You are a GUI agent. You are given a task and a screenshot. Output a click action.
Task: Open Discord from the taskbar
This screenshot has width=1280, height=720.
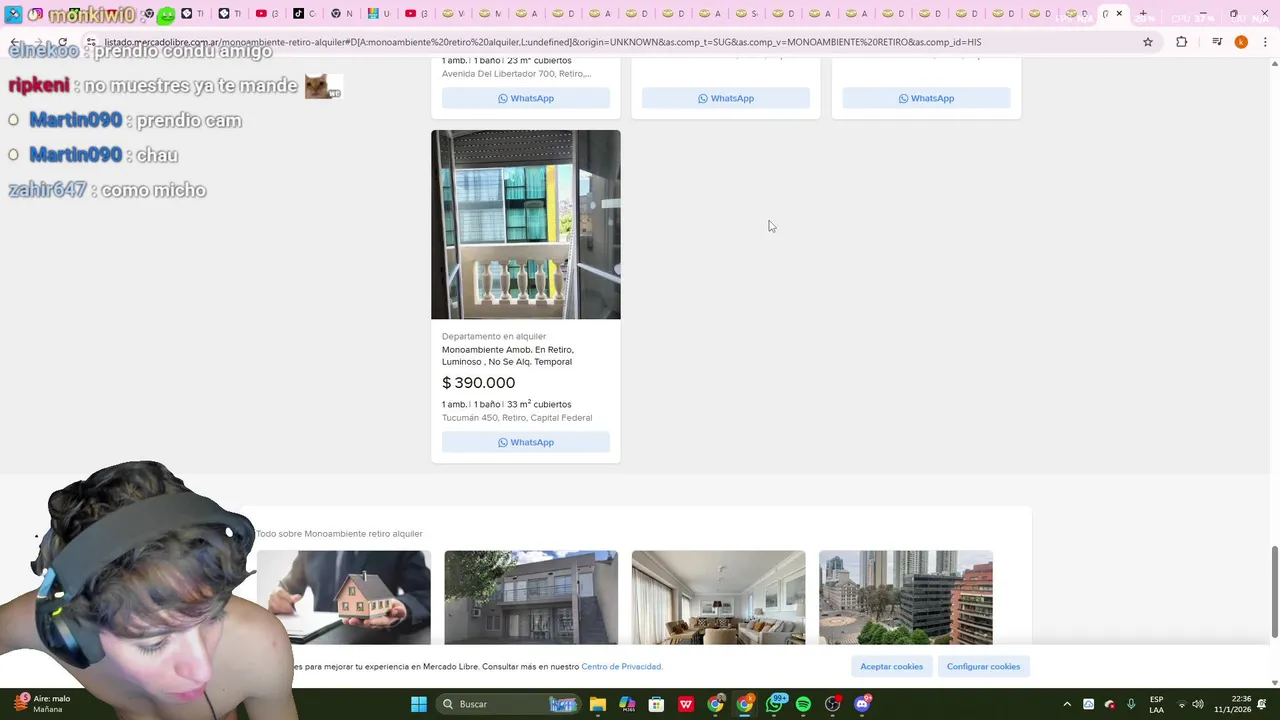click(x=863, y=704)
